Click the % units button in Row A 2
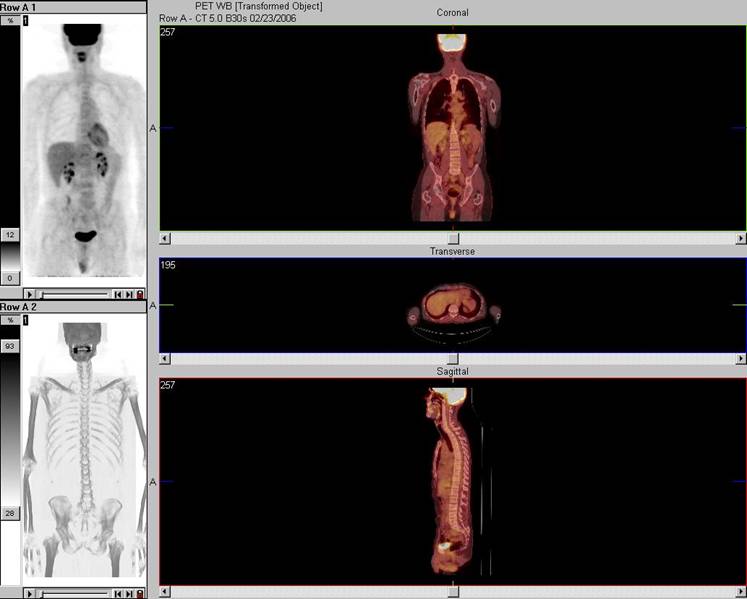The height and width of the screenshot is (599, 747). pyautogui.click(x=10, y=320)
